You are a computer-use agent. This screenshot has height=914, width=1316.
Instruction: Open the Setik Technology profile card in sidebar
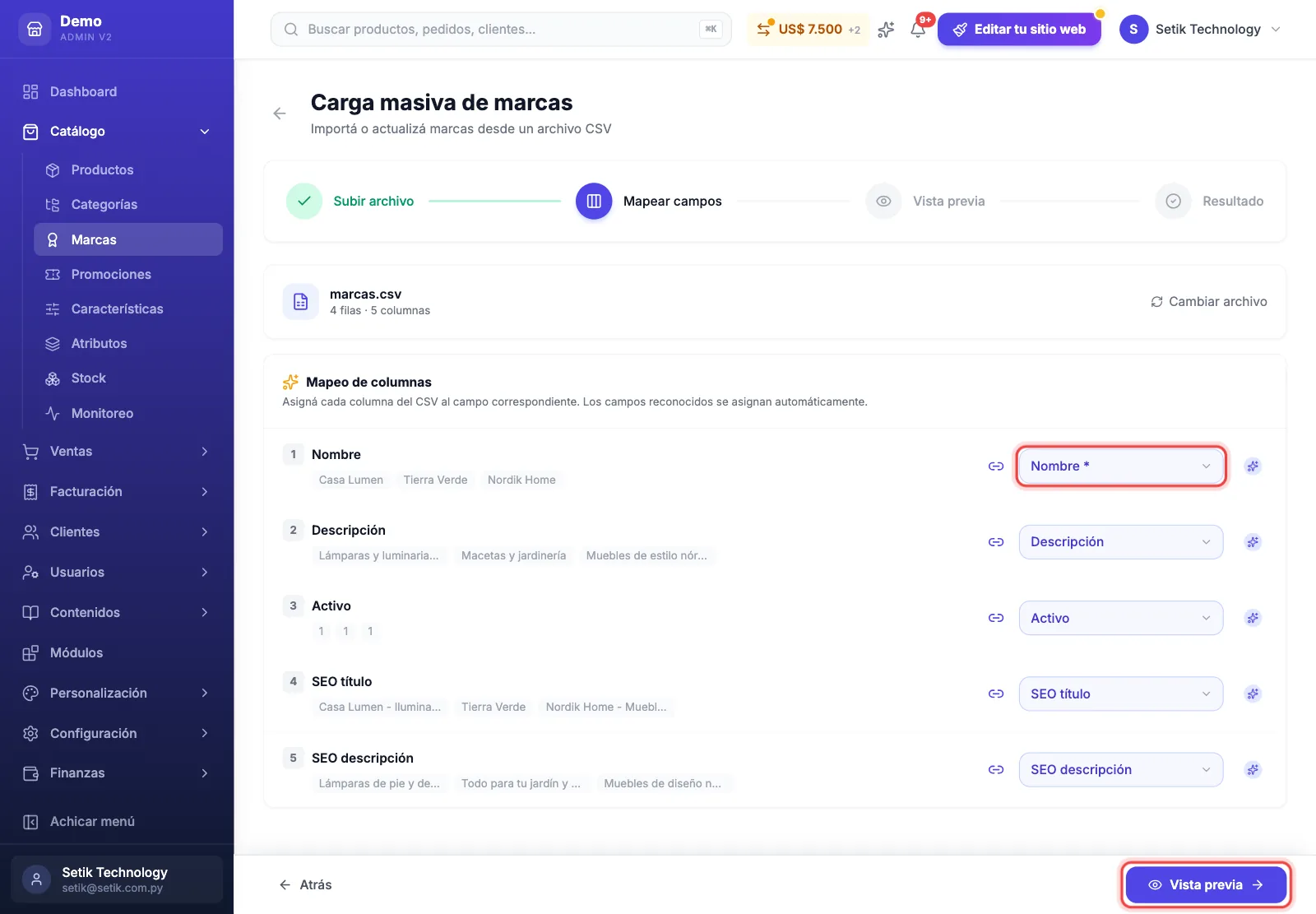pos(117,879)
